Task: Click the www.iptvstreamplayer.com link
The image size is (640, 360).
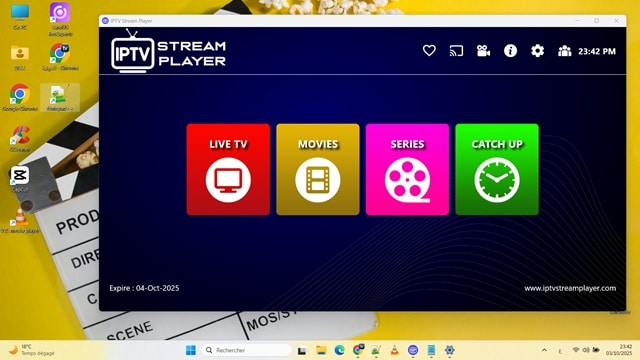Action: click(x=570, y=288)
